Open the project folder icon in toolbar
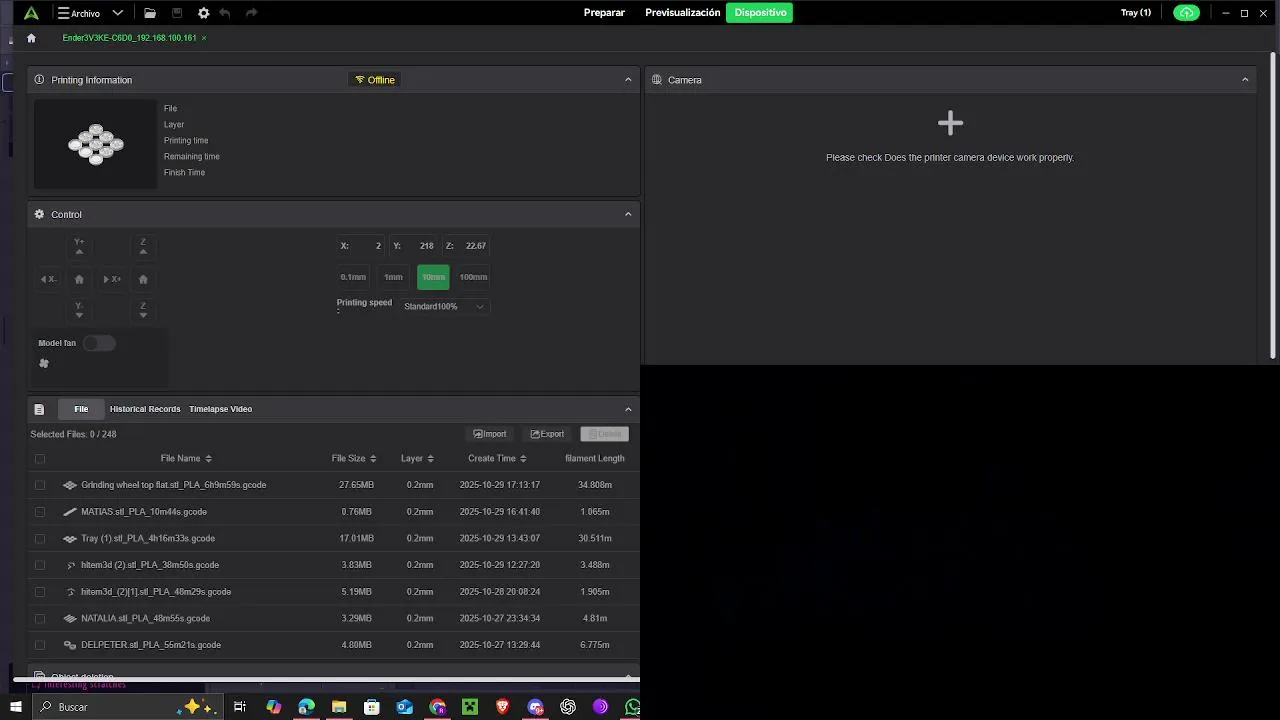Screen dimensions: 1280x720 click(150, 13)
